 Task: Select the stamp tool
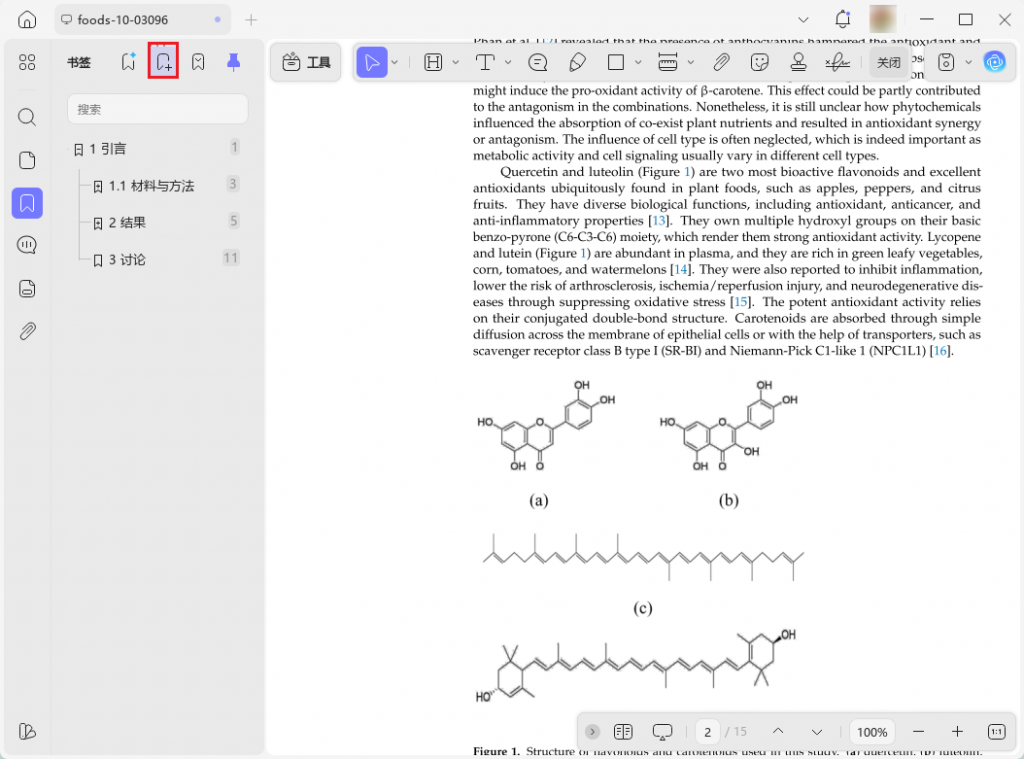click(x=798, y=62)
